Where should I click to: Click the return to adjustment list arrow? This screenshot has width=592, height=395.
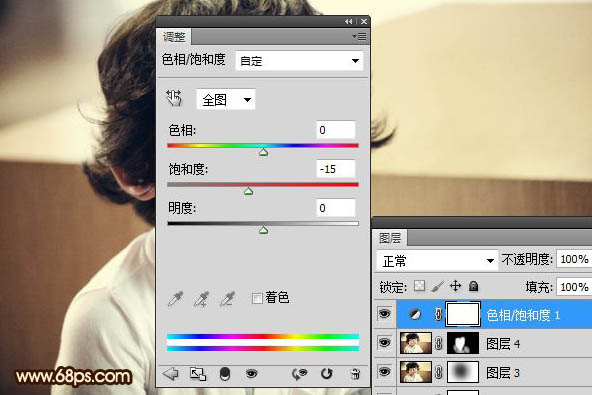(x=170, y=373)
